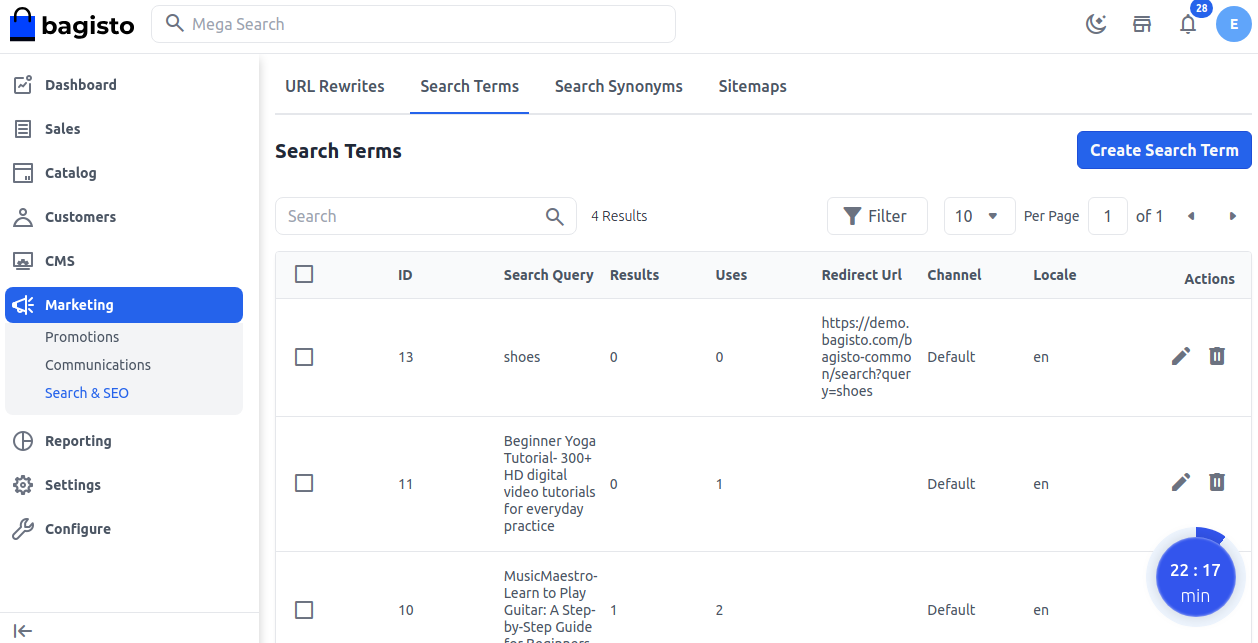
Task: Check the select-all checkbox in table header
Action: tap(304, 273)
